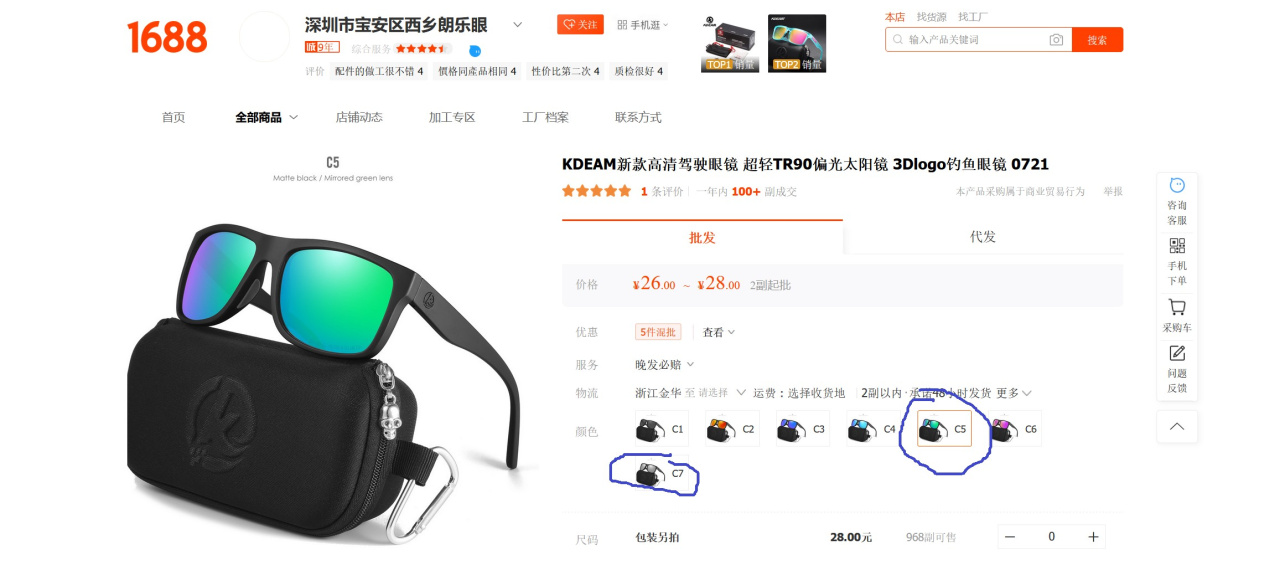Increase quantity with the plus stepper

click(x=1093, y=537)
